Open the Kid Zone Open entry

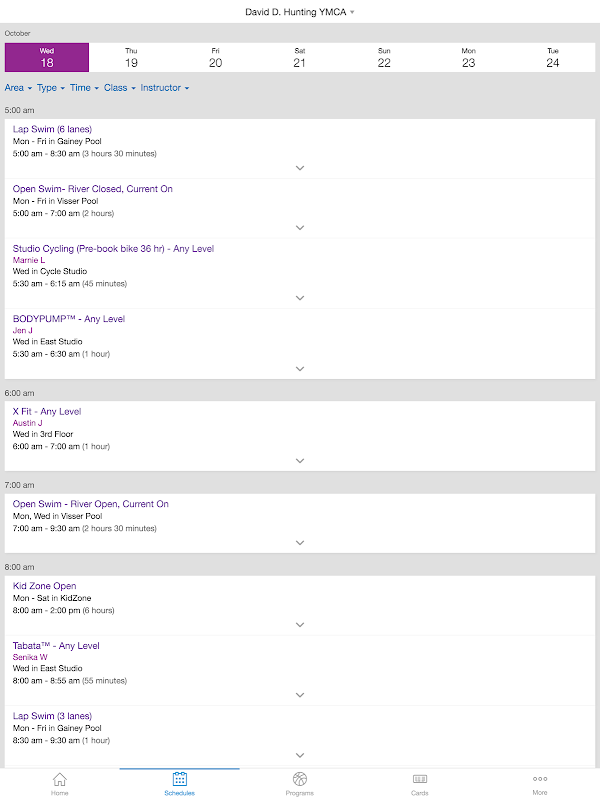point(44,586)
